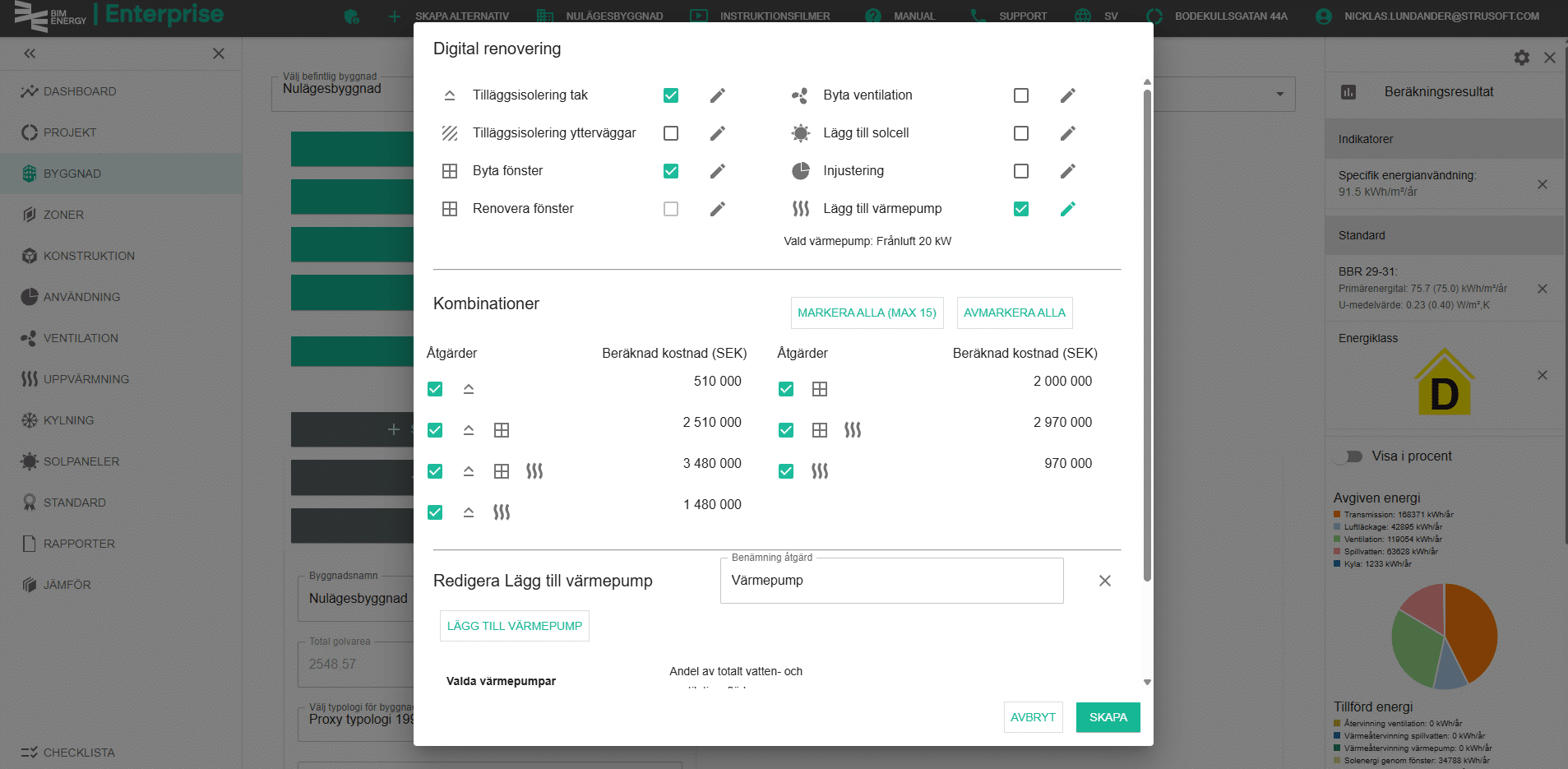The height and width of the screenshot is (769, 1568).
Task: Collapse the left sidebar with double chevron
Action: (30, 53)
